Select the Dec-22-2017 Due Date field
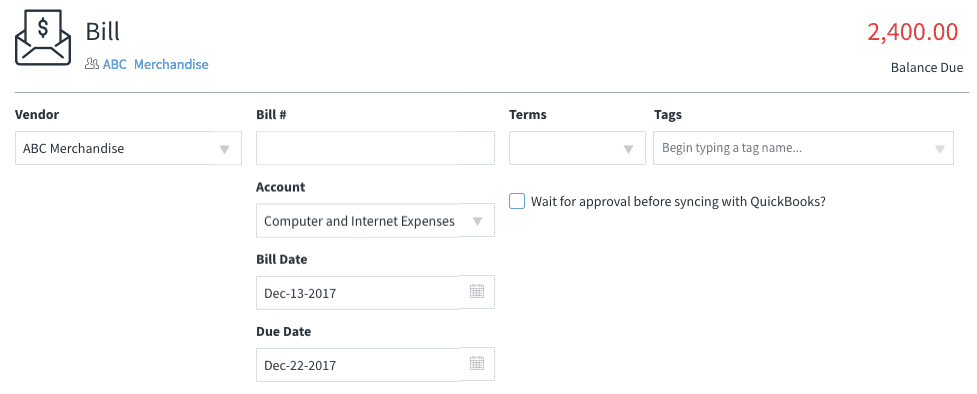The image size is (977, 394). 375,364
